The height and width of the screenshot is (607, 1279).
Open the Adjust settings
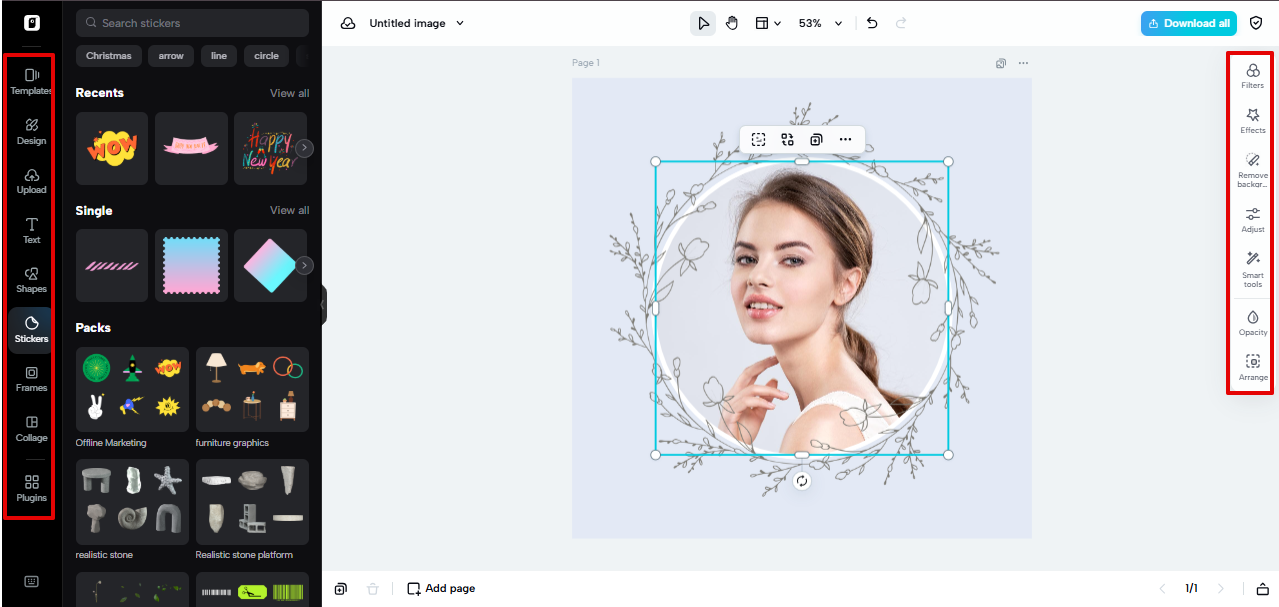[1252, 220]
